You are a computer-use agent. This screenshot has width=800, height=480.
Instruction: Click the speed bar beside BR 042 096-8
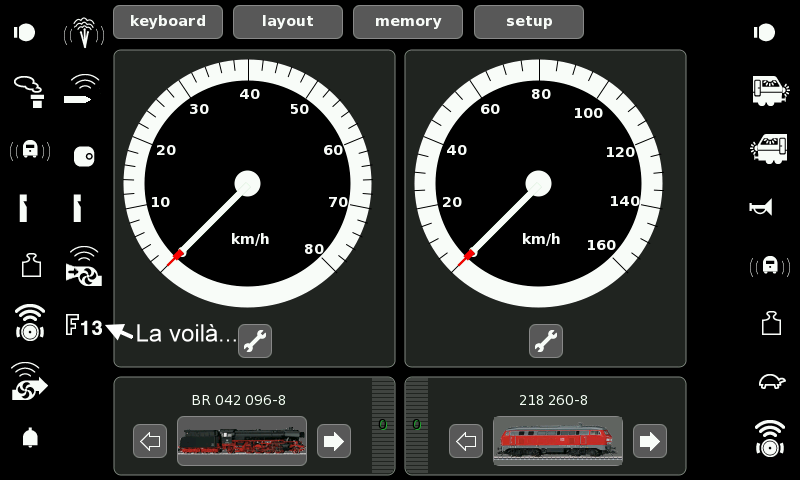[x=383, y=426]
